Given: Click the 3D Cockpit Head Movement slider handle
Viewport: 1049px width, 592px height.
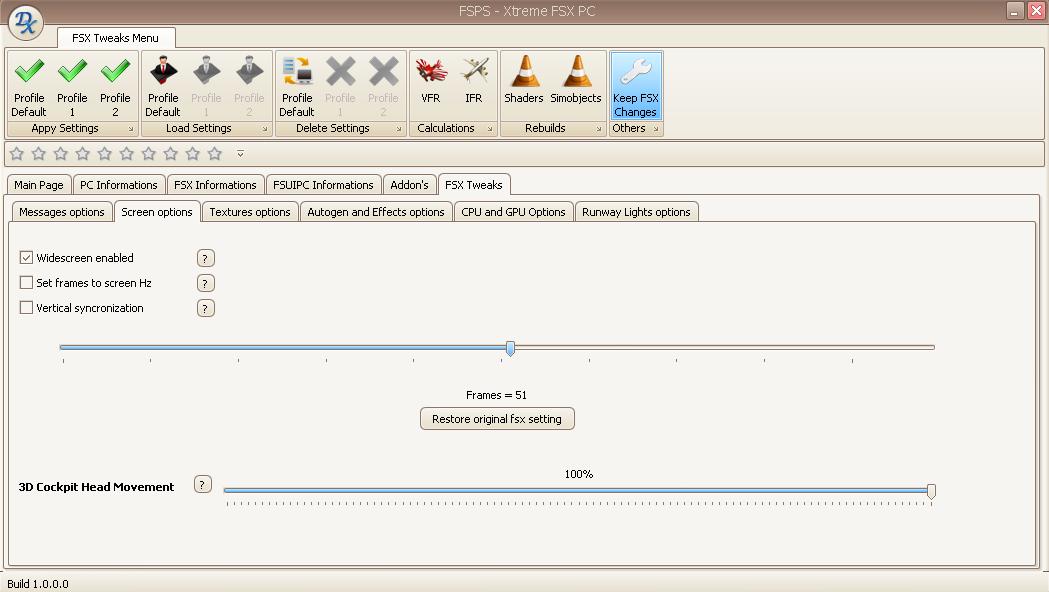Looking at the screenshot, I should point(931,492).
